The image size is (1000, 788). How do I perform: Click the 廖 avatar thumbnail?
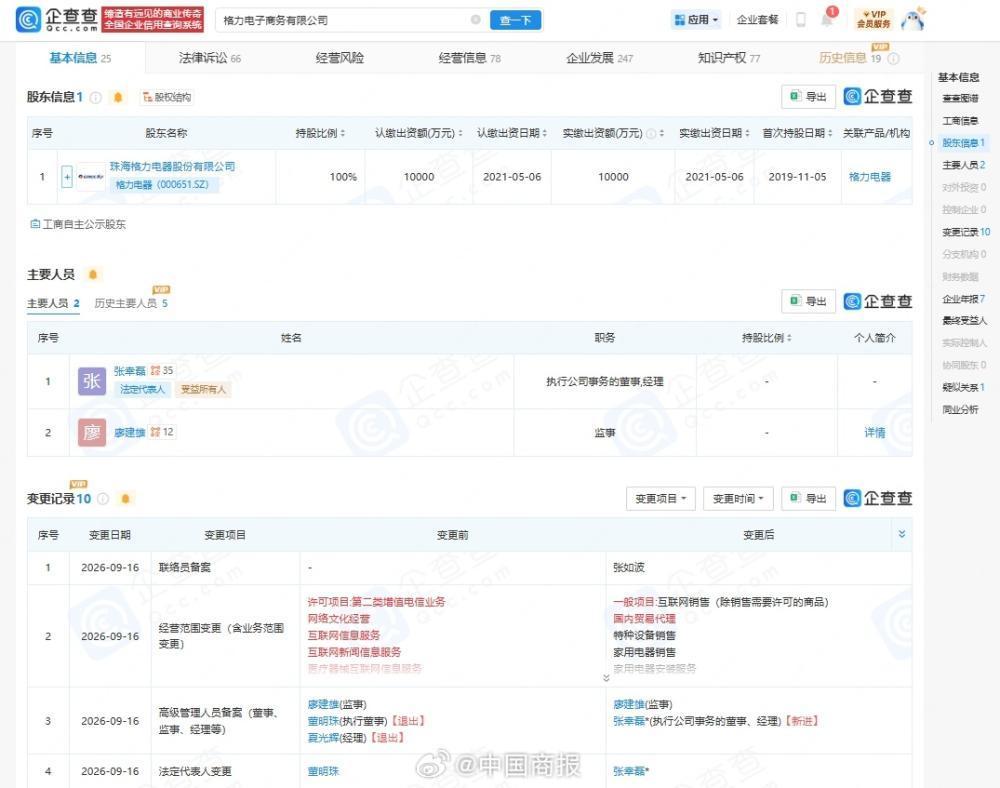[x=92, y=432]
